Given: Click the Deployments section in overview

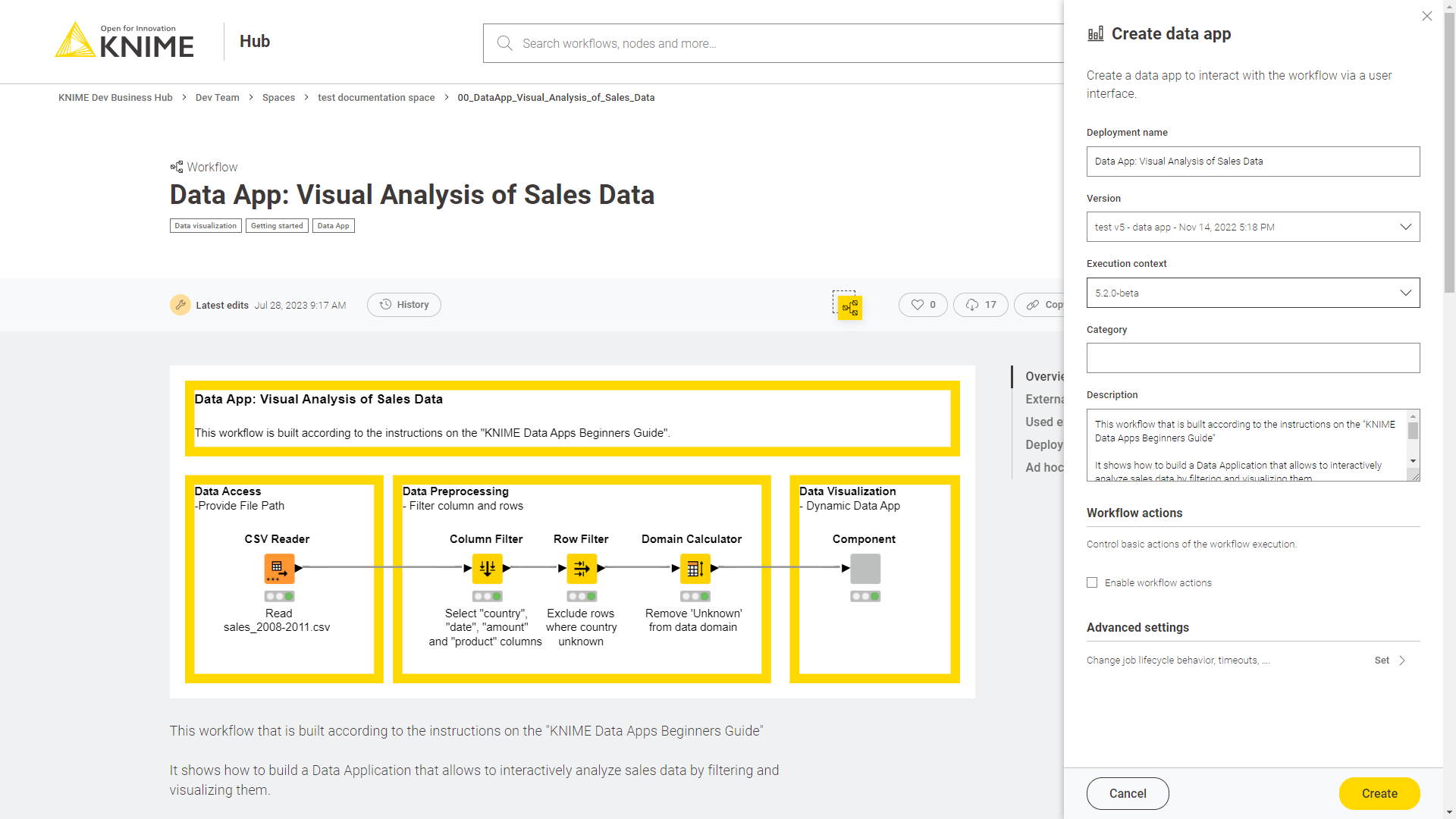Looking at the screenshot, I should (x=1044, y=444).
